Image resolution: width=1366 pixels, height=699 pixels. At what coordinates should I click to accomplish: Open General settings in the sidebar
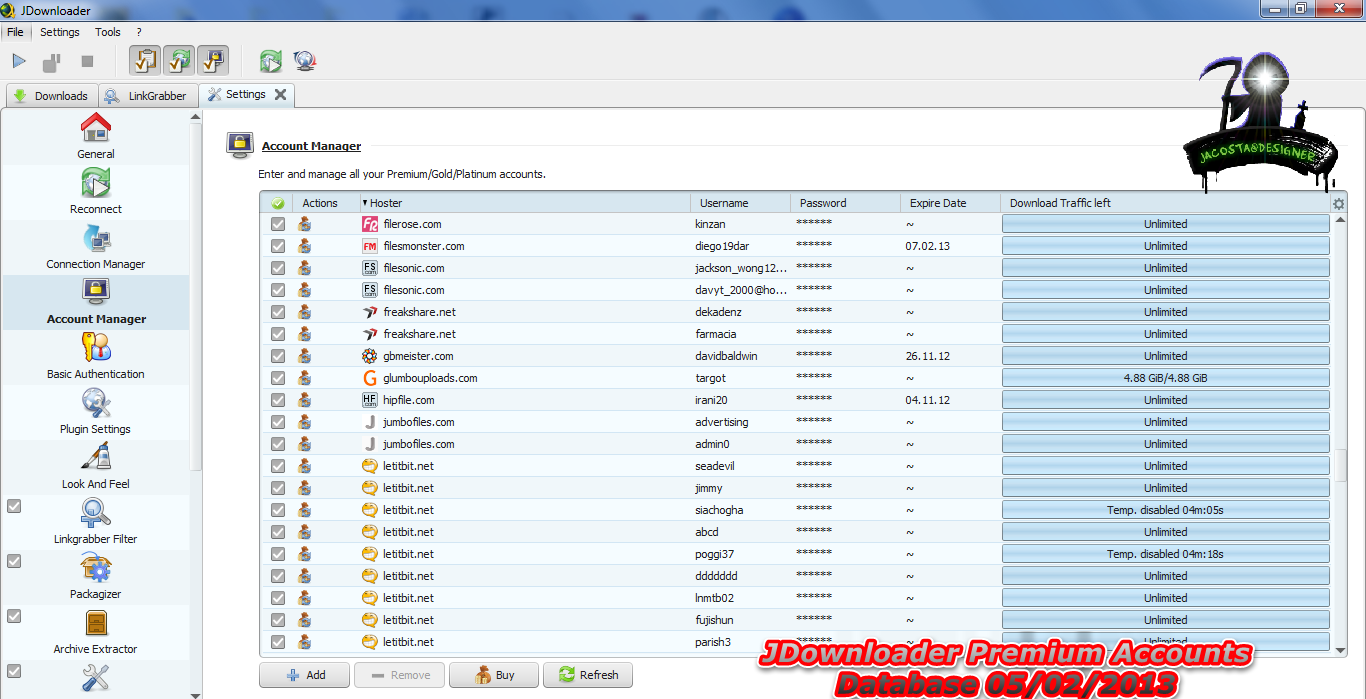(96, 135)
